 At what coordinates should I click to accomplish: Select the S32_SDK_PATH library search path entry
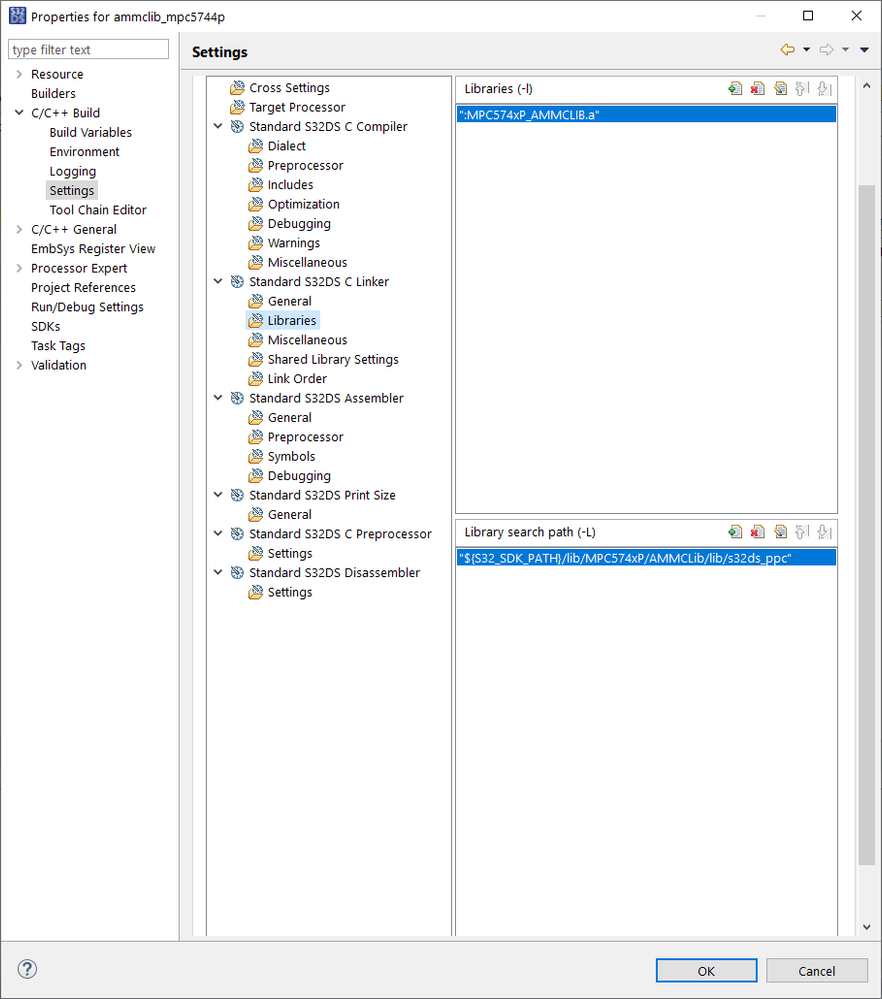tap(646, 558)
